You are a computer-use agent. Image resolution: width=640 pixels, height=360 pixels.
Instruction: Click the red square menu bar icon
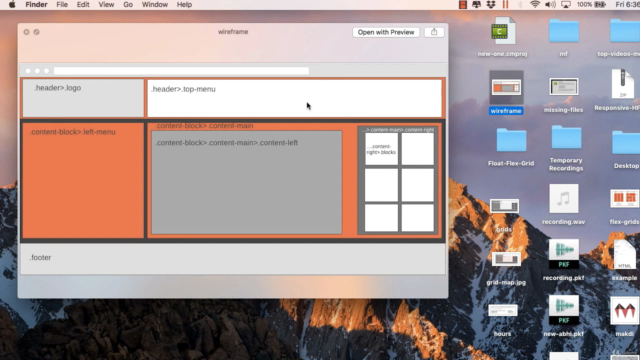462,4
